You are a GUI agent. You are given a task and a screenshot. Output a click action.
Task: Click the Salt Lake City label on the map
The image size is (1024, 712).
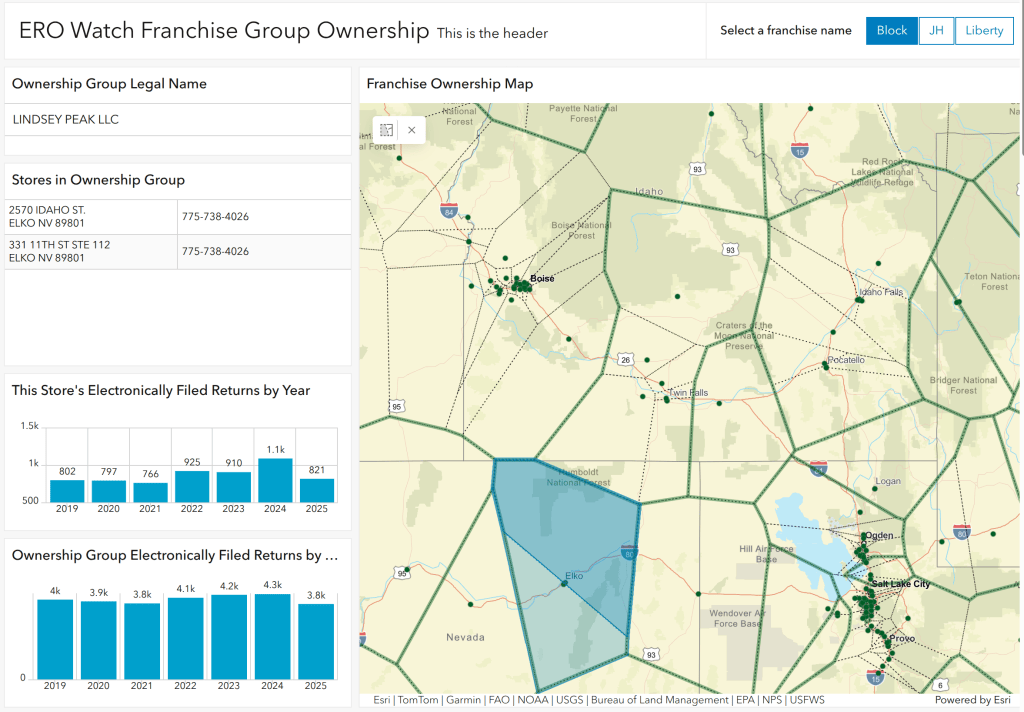(901, 584)
